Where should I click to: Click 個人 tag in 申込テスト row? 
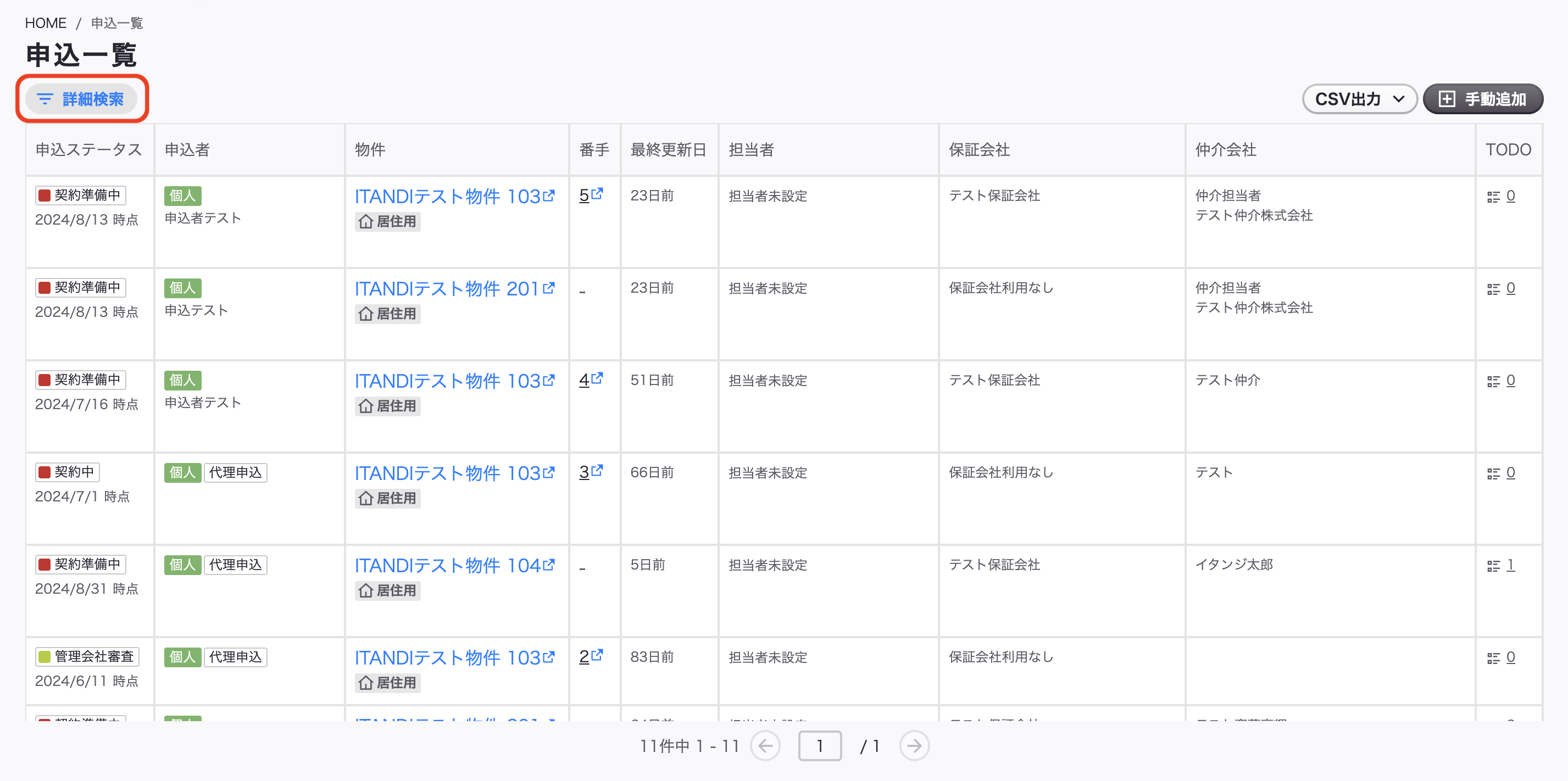[182, 288]
